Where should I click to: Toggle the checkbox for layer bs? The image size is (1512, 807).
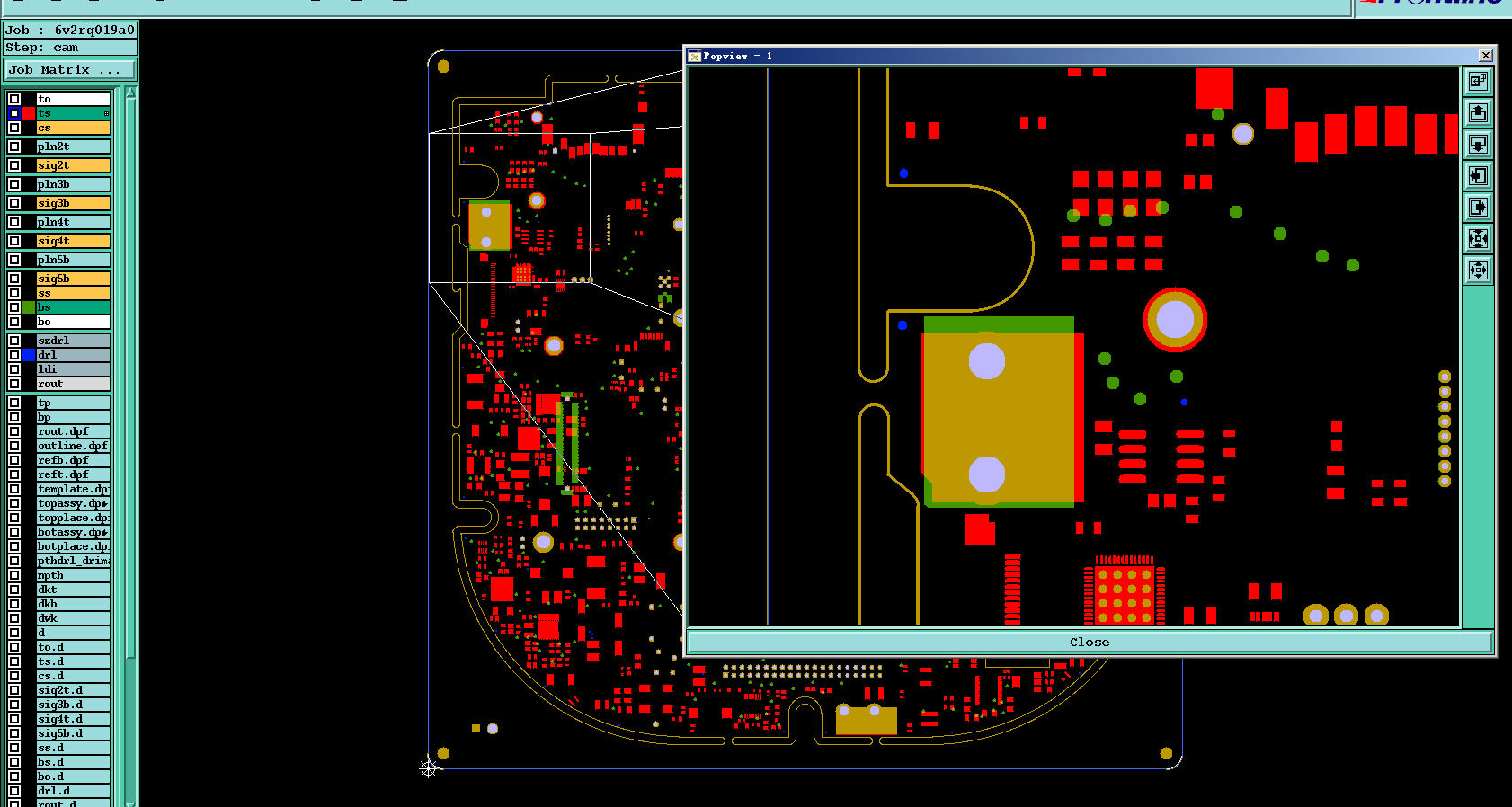14,307
